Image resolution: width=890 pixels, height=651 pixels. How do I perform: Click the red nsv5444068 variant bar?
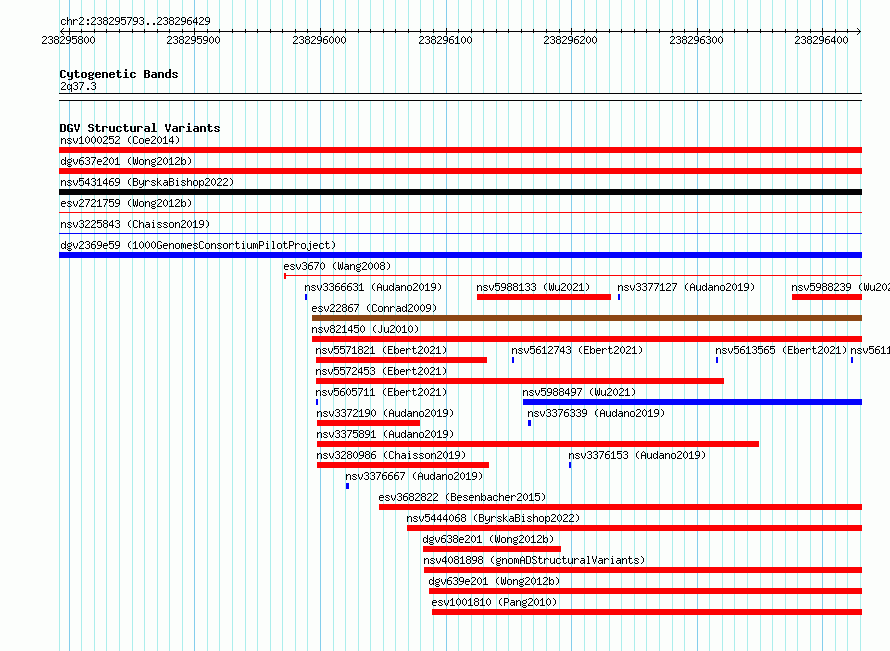[634, 528]
